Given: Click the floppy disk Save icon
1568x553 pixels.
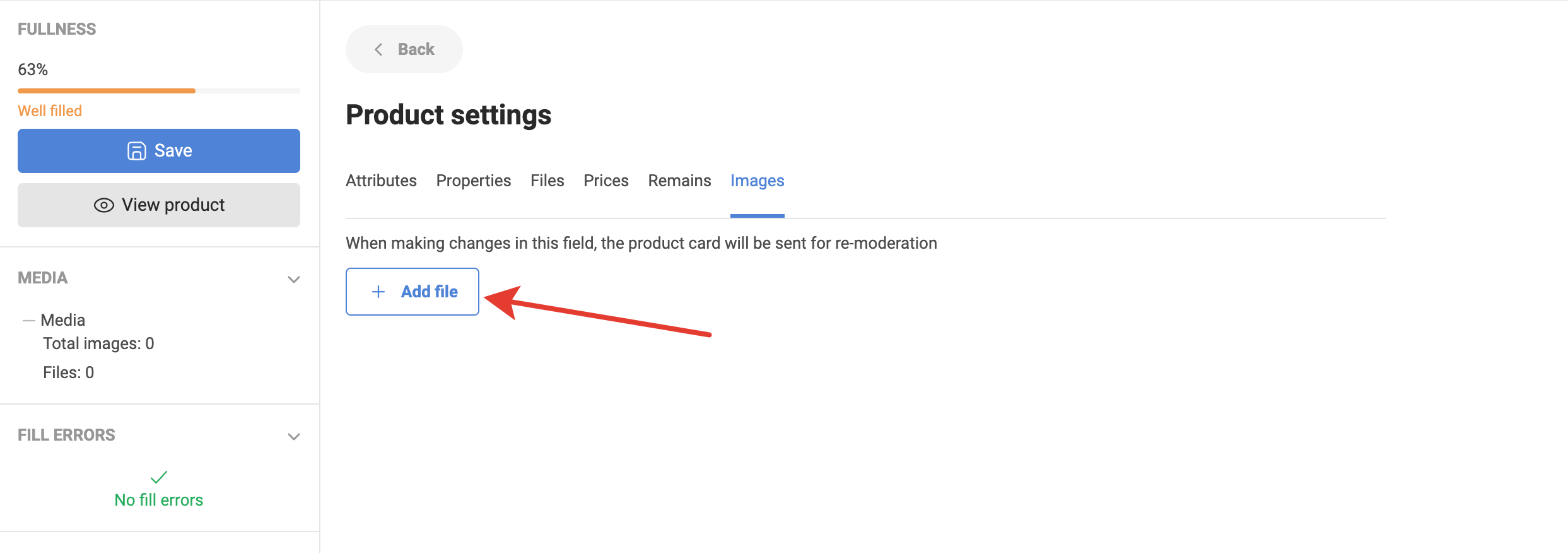Looking at the screenshot, I should click(136, 151).
